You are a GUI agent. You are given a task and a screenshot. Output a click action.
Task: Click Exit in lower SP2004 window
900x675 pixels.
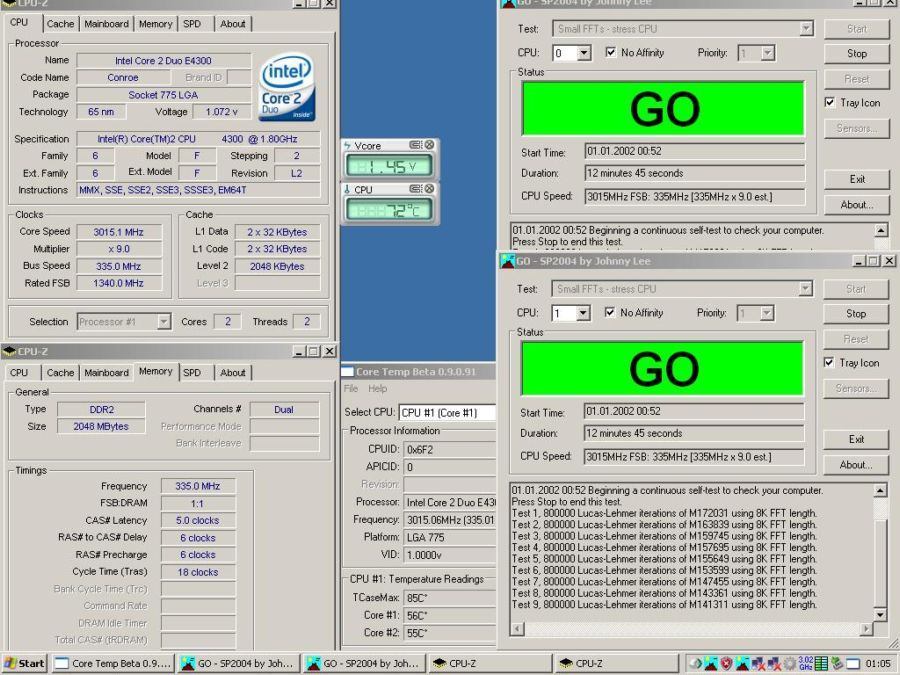(855, 439)
